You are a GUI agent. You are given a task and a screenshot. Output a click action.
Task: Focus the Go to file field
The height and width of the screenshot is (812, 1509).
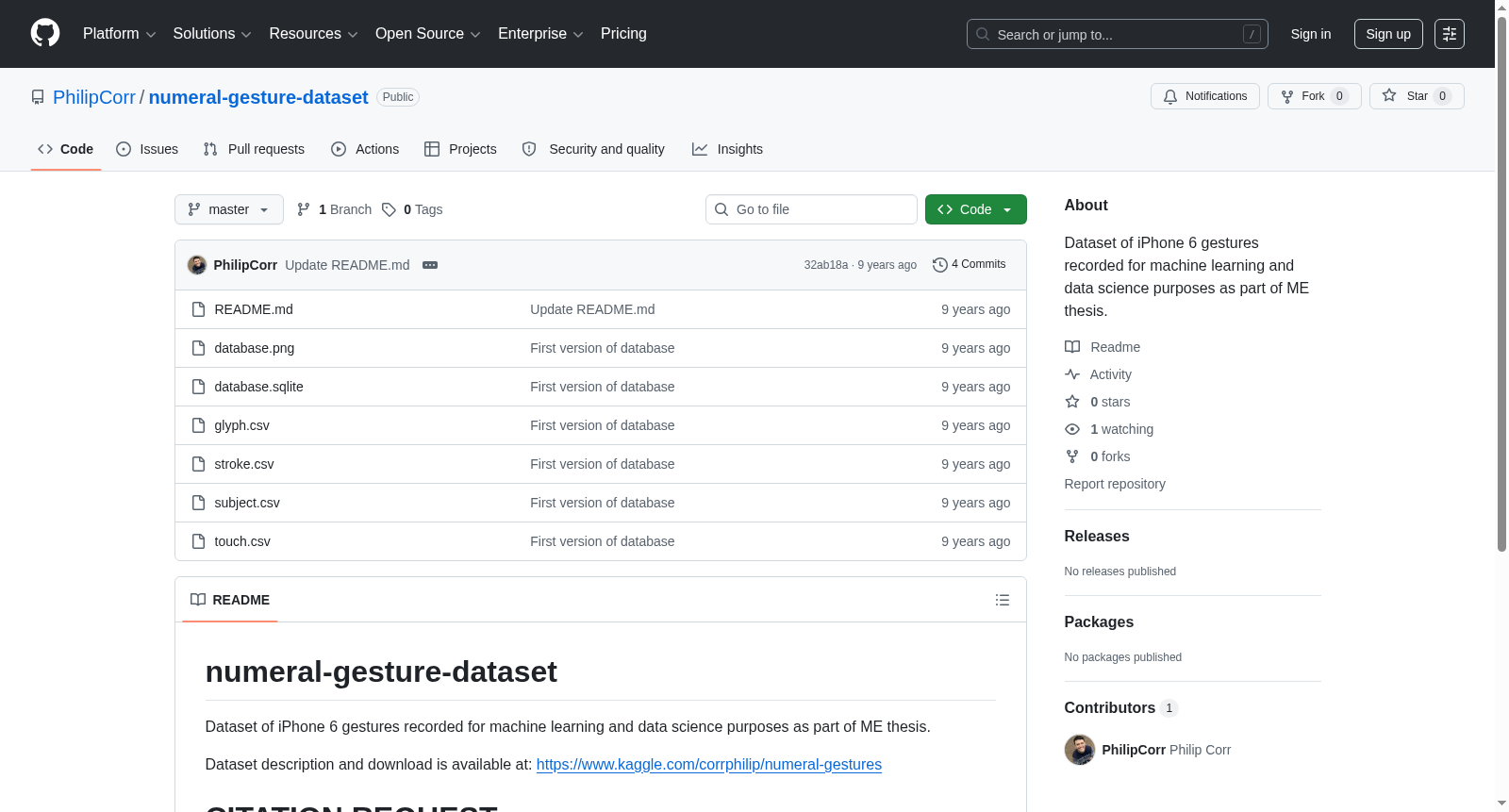[x=811, y=209]
